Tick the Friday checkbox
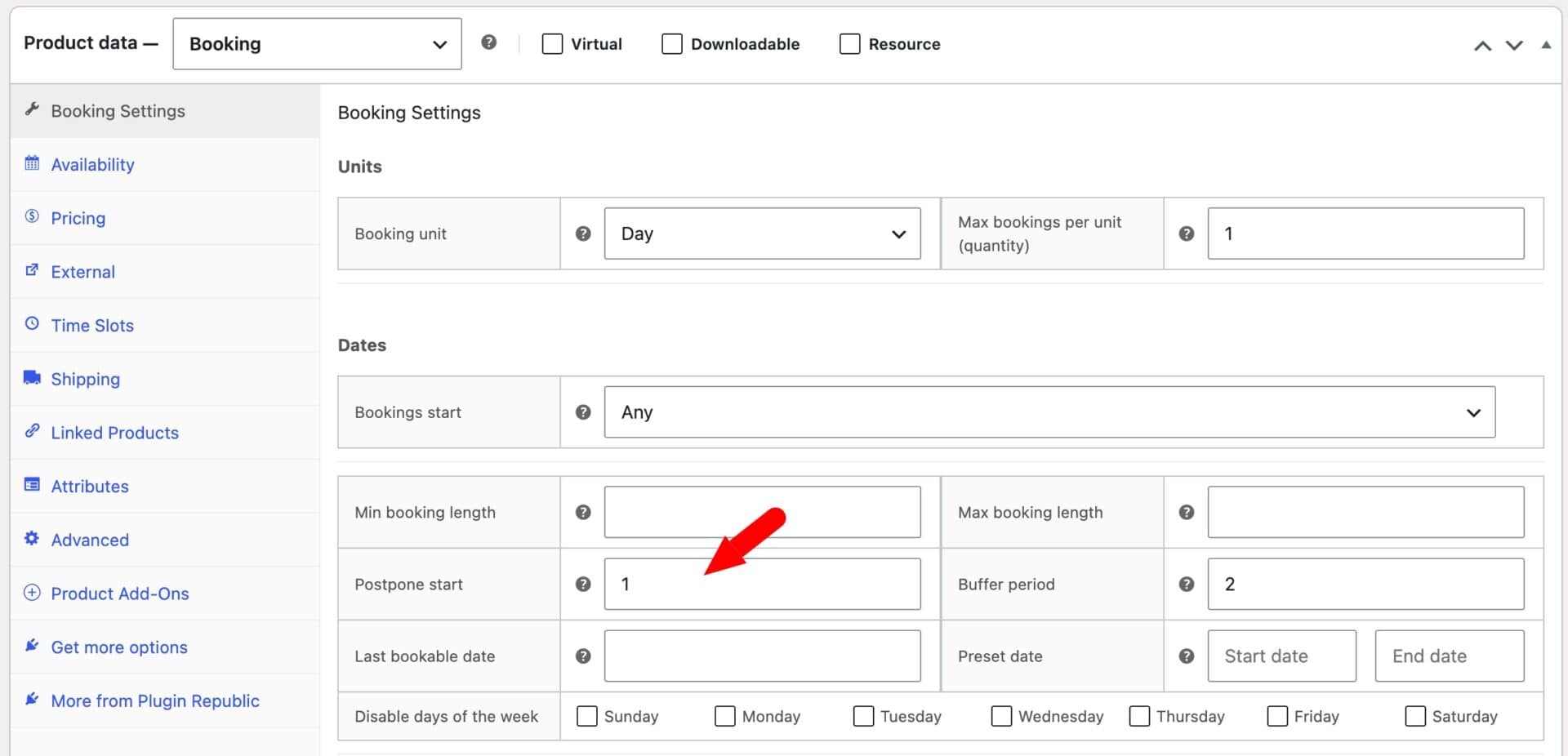1568x756 pixels. (1277, 716)
